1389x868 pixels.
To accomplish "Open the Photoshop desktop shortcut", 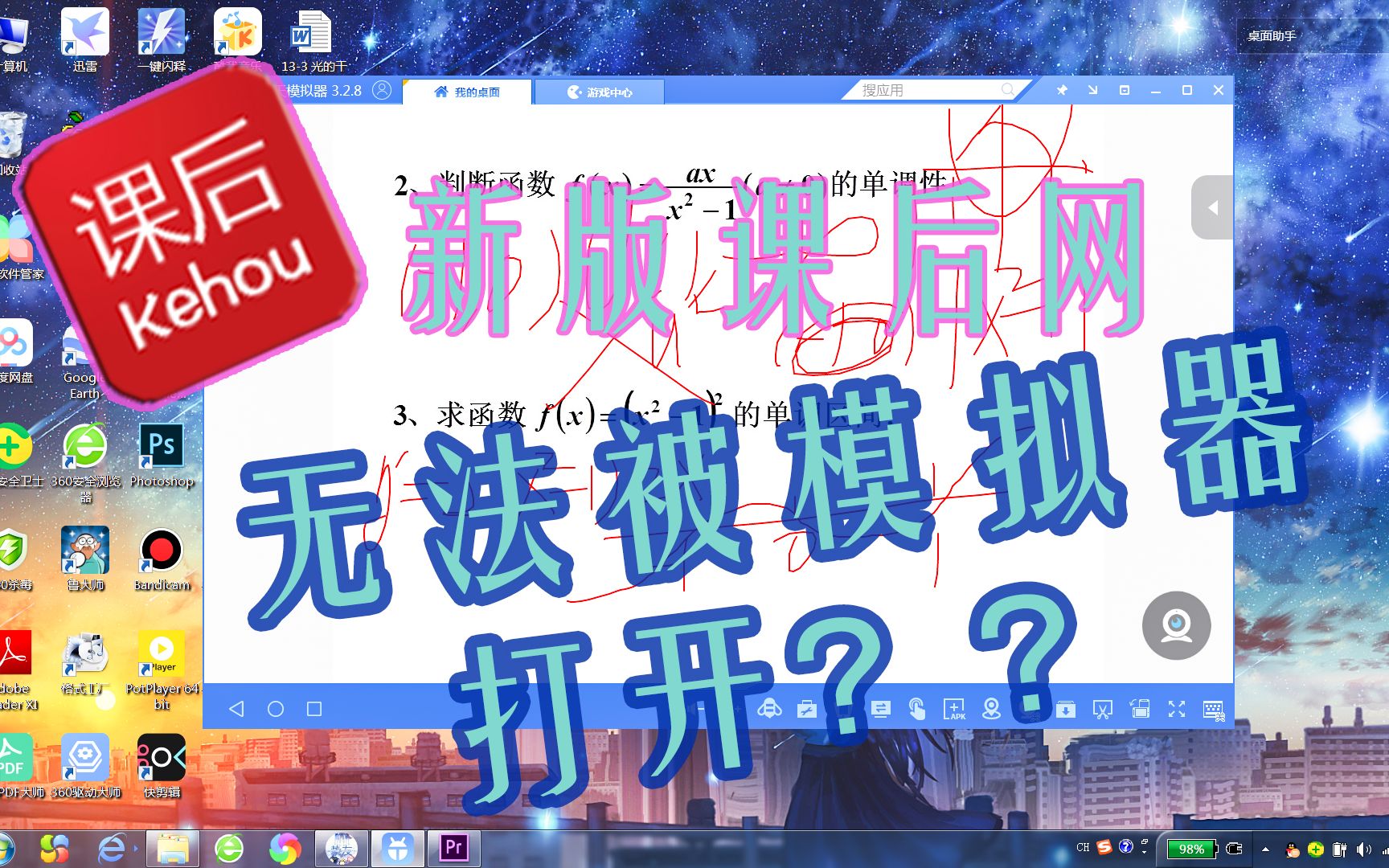I will (162, 457).
